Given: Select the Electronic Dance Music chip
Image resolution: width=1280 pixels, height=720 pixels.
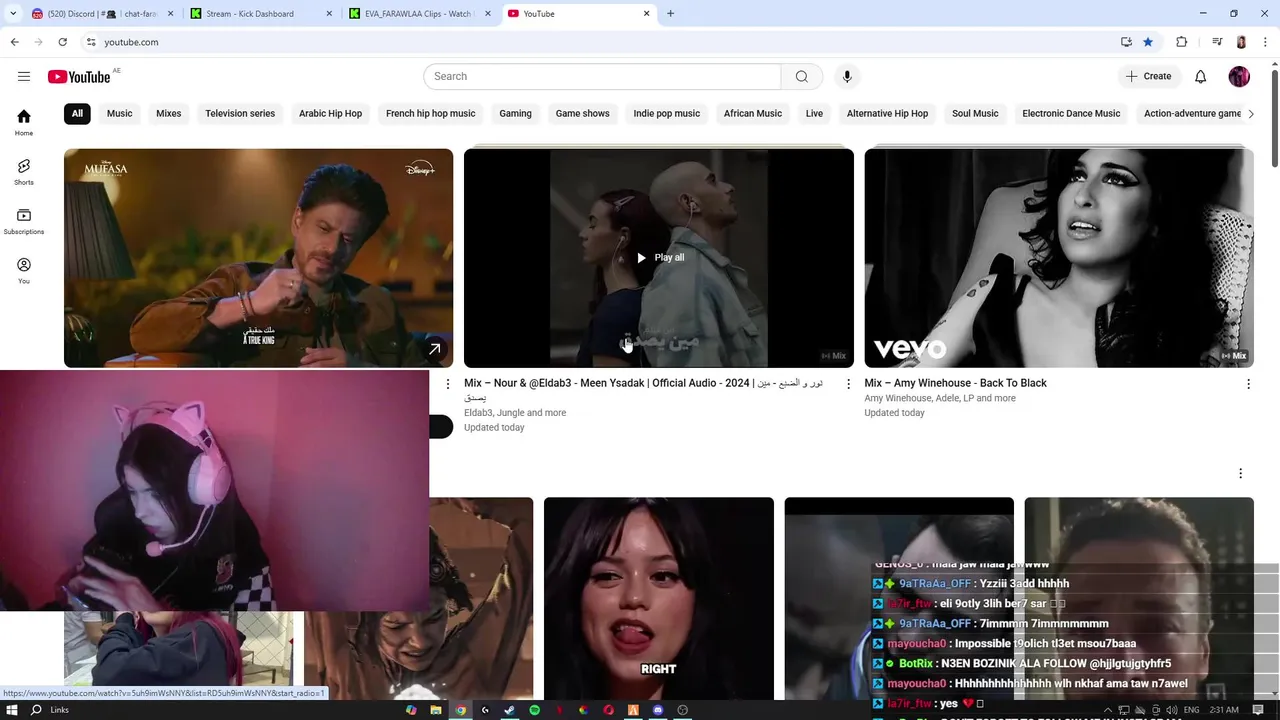Looking at the screenshot, I should (1071, 113).
